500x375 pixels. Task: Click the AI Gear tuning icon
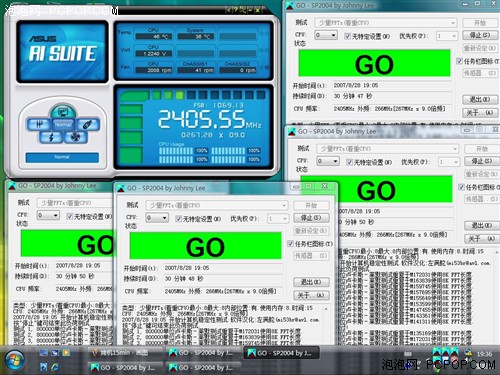click(40, 125)
